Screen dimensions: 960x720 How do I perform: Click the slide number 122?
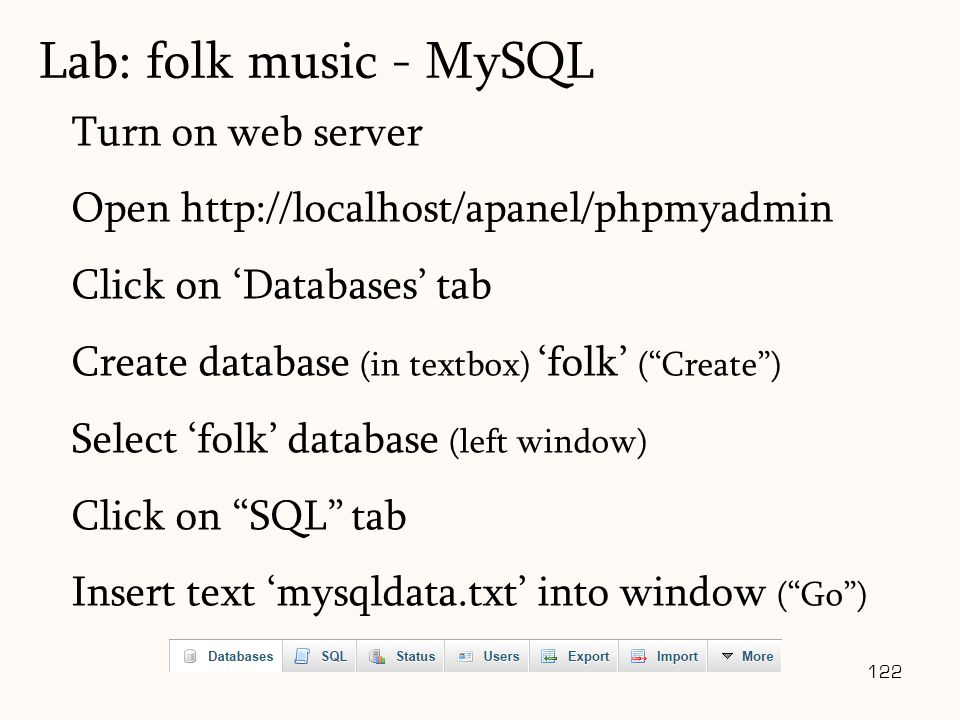[x=885, y=672]
